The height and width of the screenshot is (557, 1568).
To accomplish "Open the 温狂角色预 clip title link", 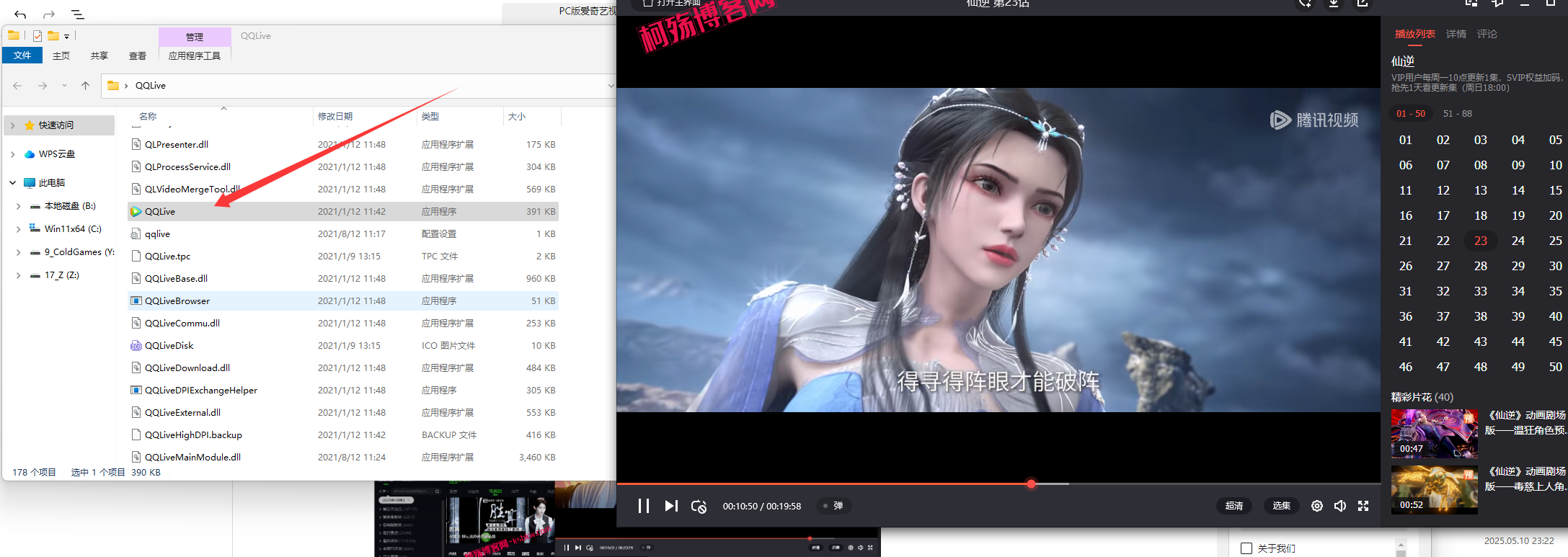I will [x=1526, y=423].
